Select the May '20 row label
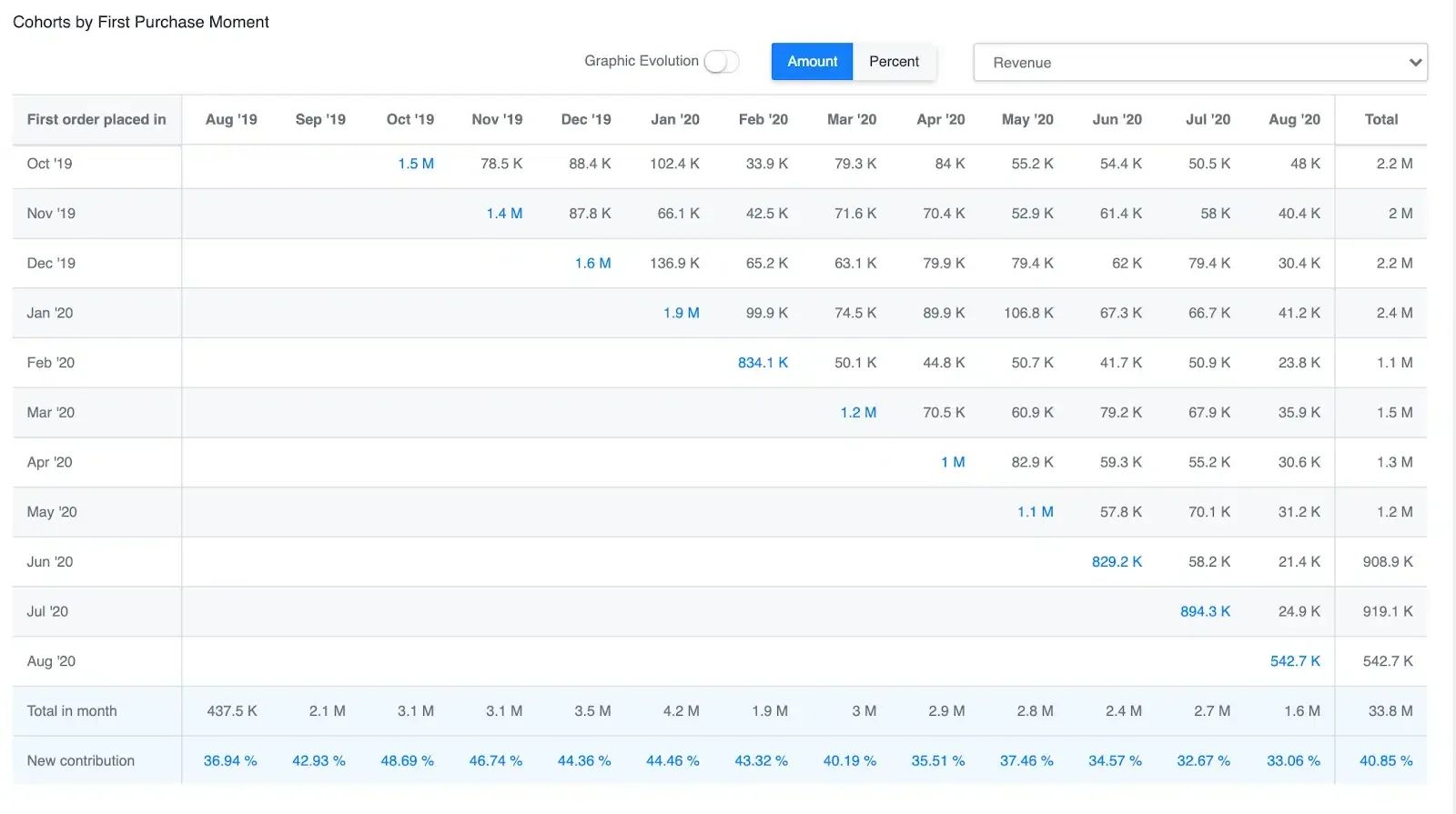 click(x=52, y=512)
